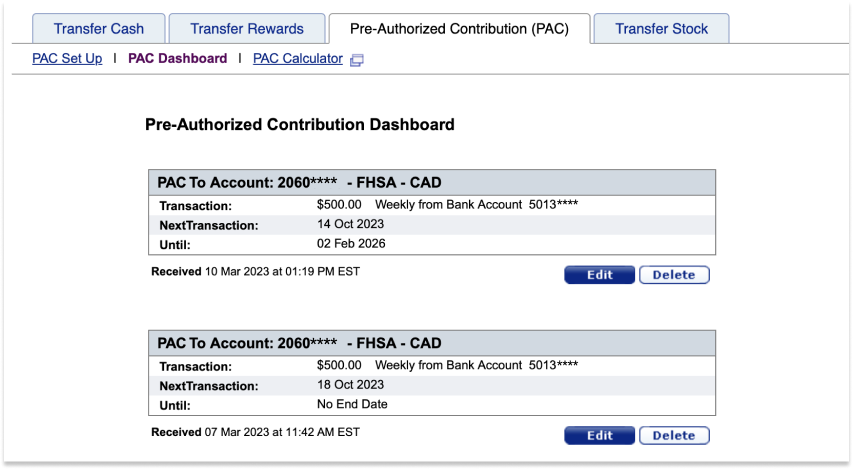Edit the PAC ending 02 Feb 2026

[599, 275]
